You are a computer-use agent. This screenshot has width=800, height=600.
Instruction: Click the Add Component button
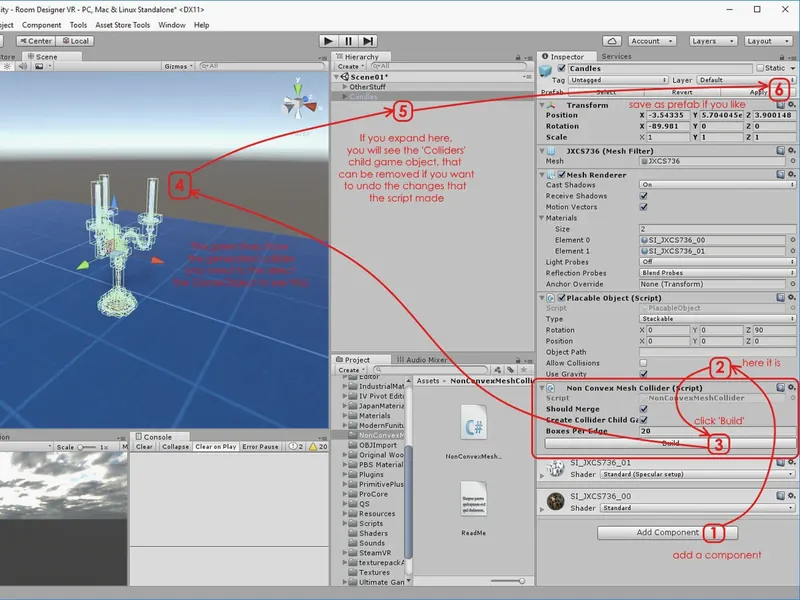(667, 533)
